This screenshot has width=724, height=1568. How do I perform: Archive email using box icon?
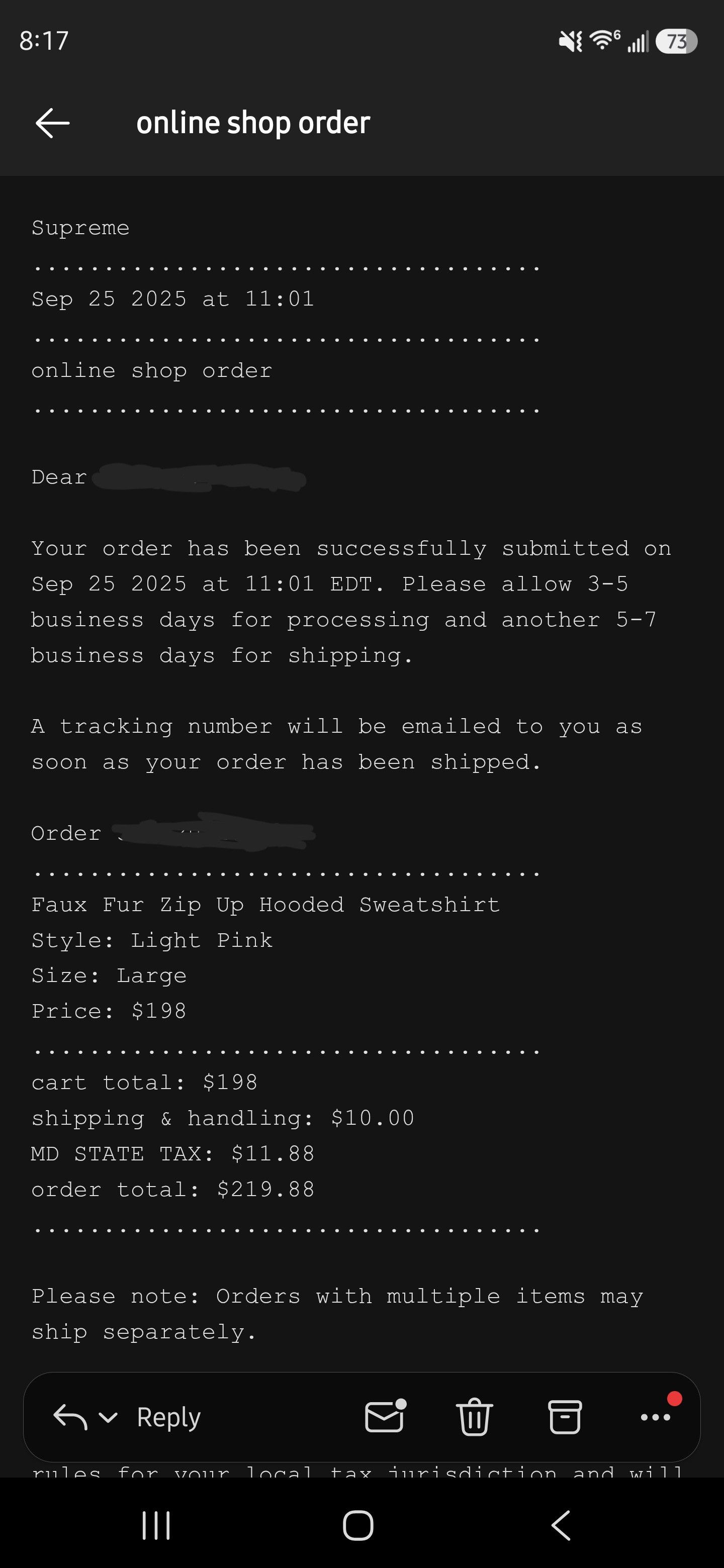565,1416
